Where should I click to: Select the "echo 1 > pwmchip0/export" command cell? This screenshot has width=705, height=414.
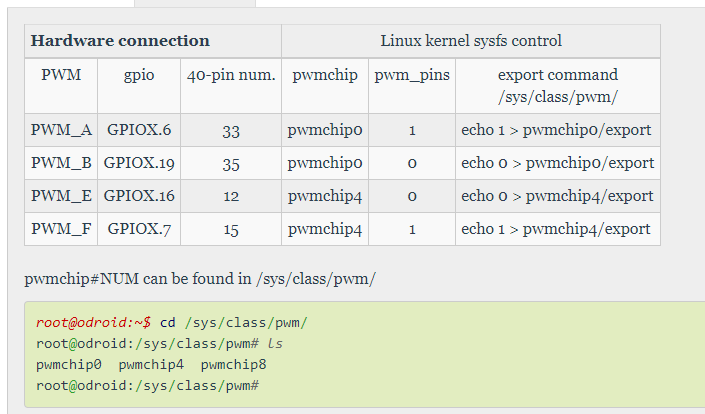tap(556, 130)
